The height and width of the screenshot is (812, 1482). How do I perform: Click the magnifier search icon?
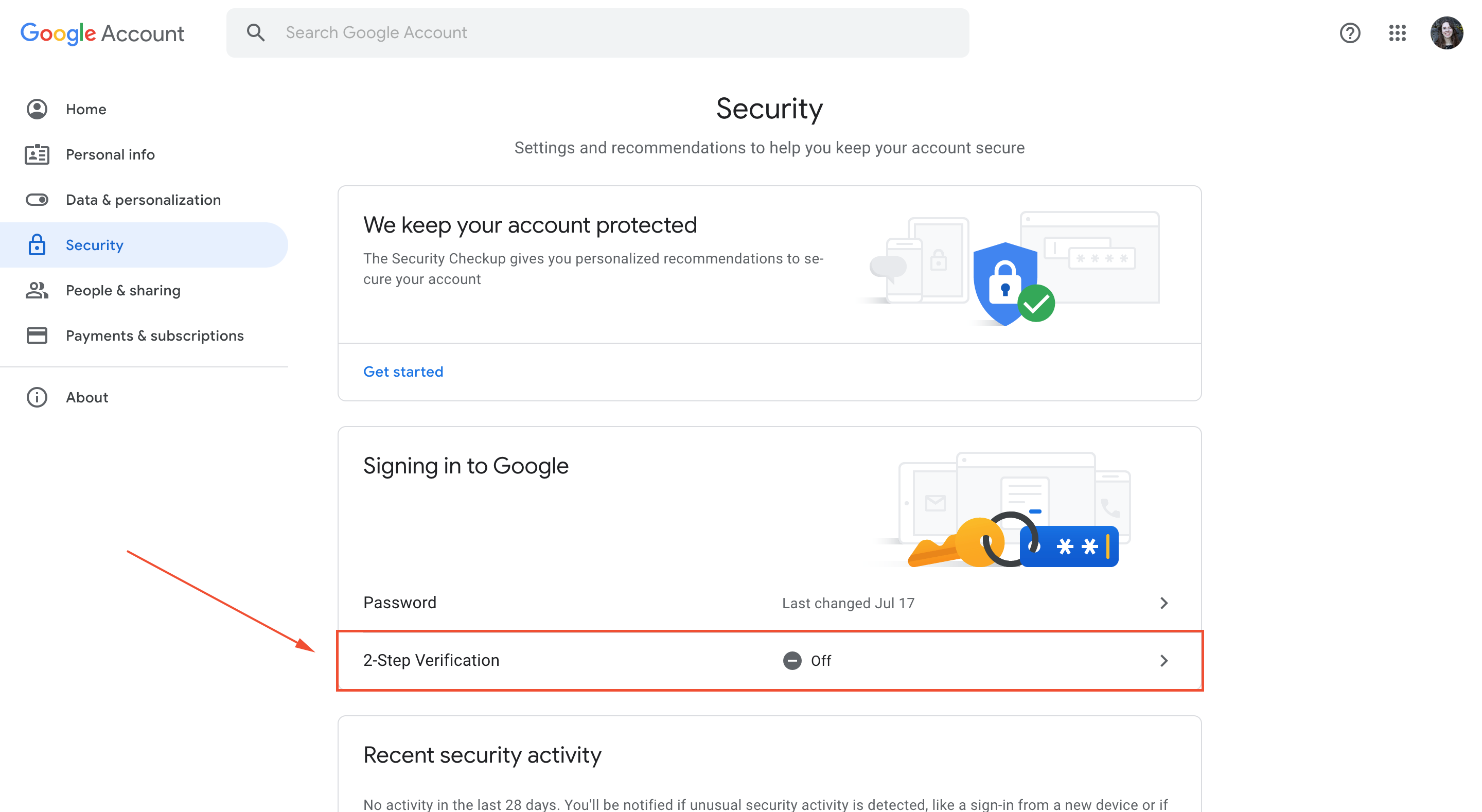coord(255,32)
